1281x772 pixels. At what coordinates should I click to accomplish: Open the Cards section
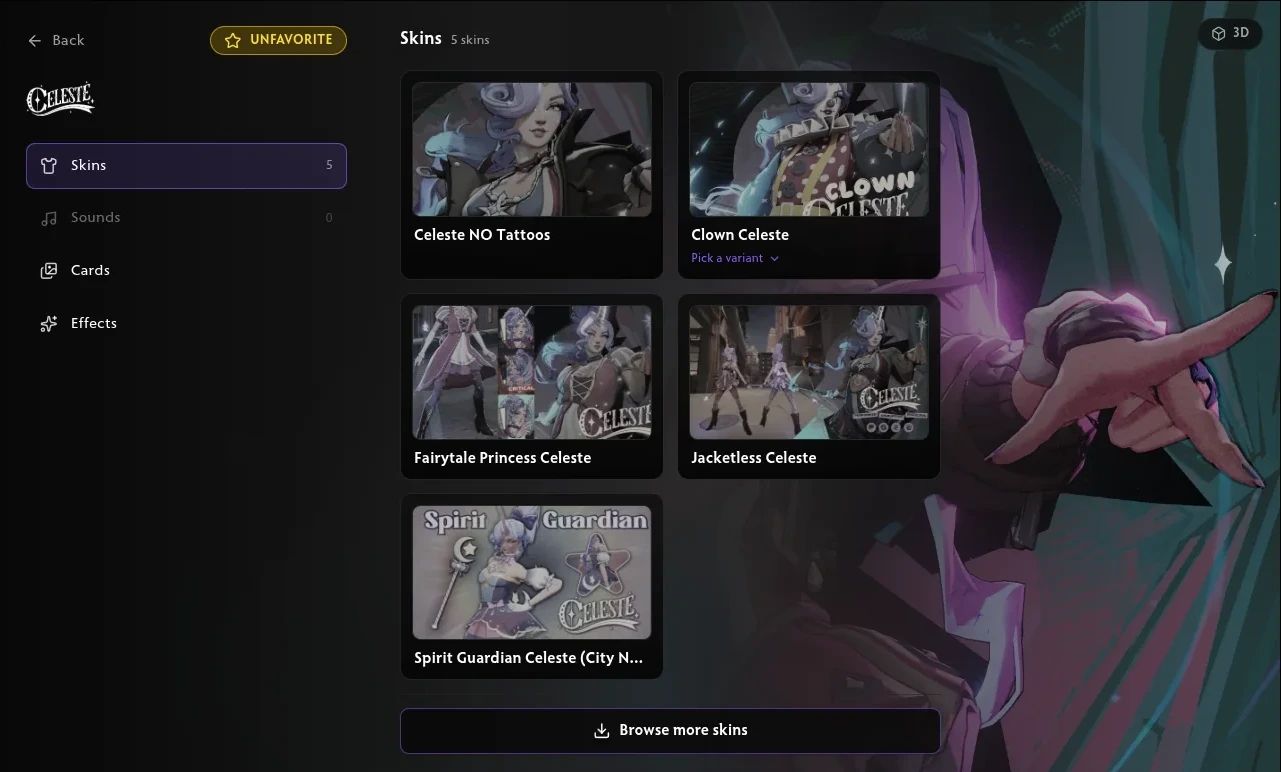[186, 271]
